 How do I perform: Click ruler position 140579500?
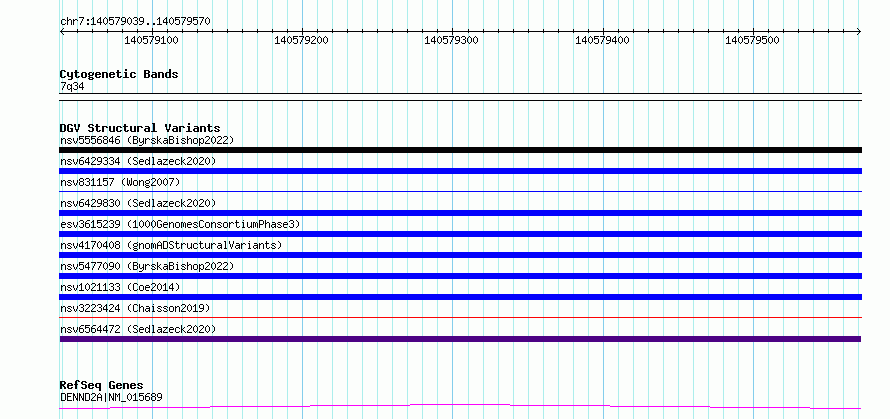coord(752,40)
